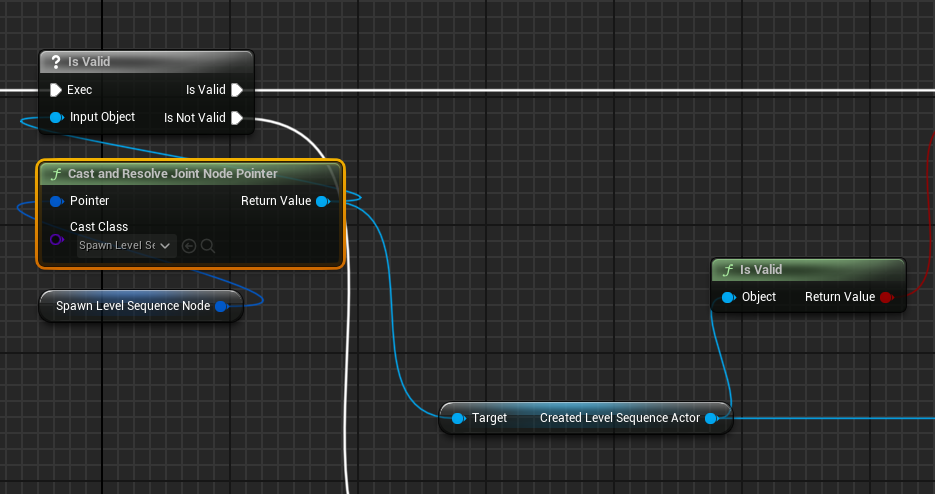Click Return Value pin of Cast and Resolve node

pyautogui.click(x=322, y=201)
